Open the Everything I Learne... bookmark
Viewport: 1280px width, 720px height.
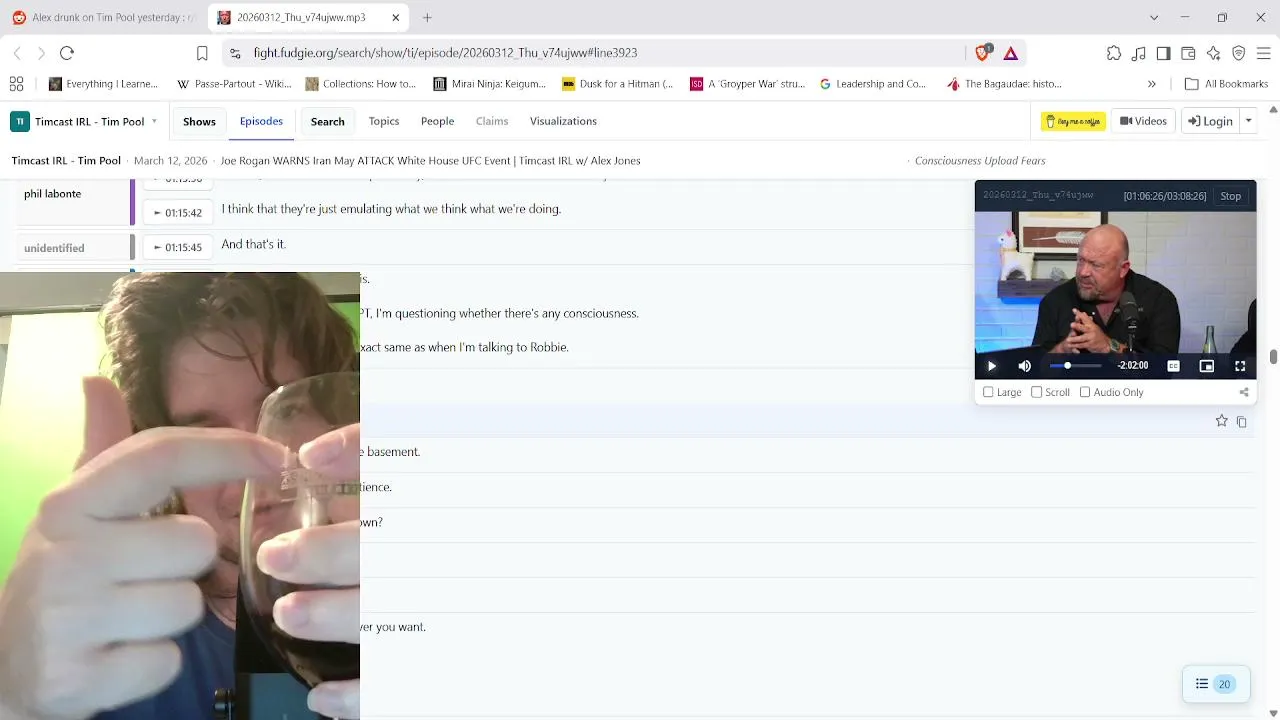click(104, 84)
